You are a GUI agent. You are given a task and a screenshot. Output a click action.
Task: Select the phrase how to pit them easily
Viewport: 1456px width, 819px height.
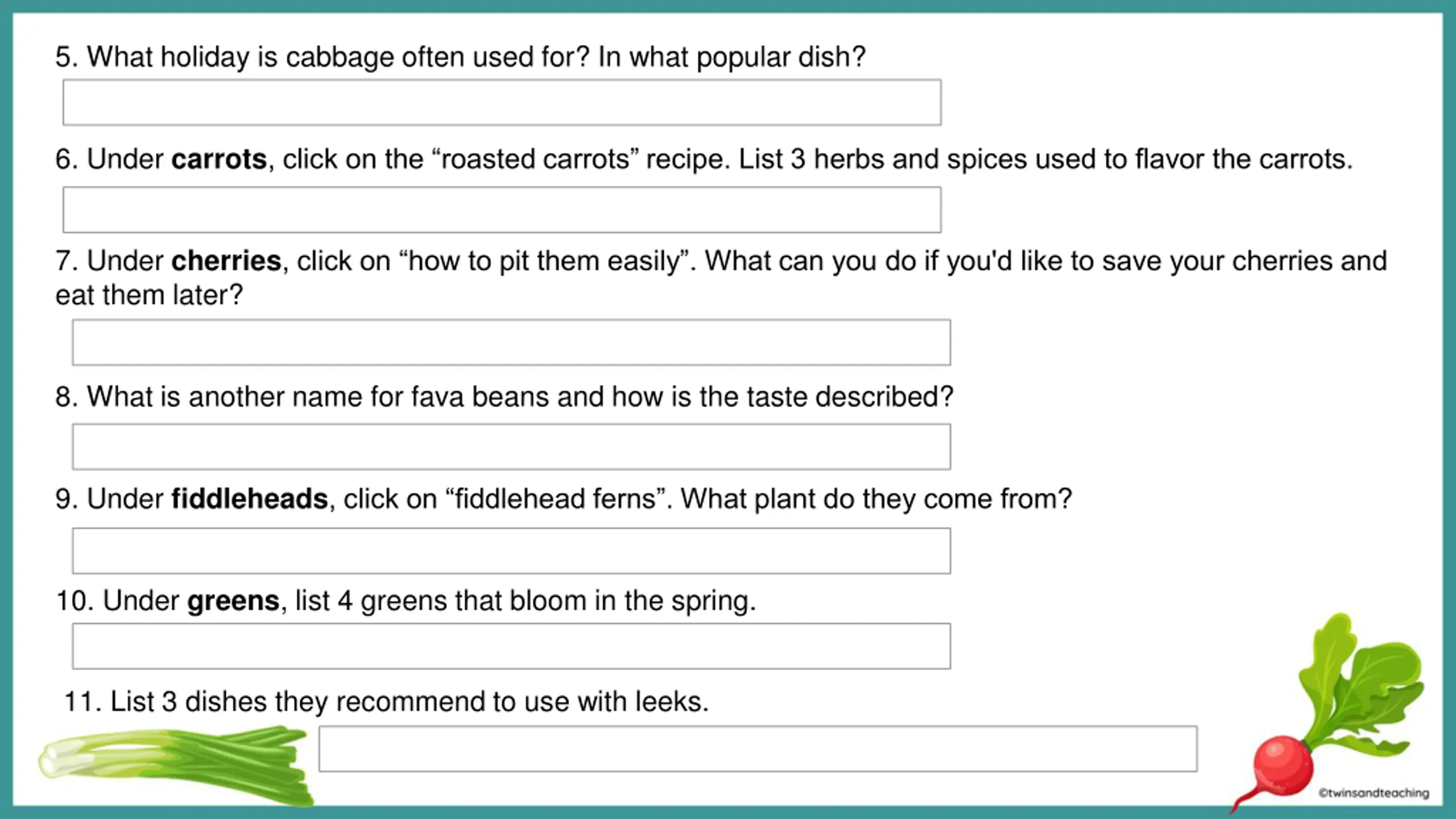pyautogui.click(x=544, y=262)
